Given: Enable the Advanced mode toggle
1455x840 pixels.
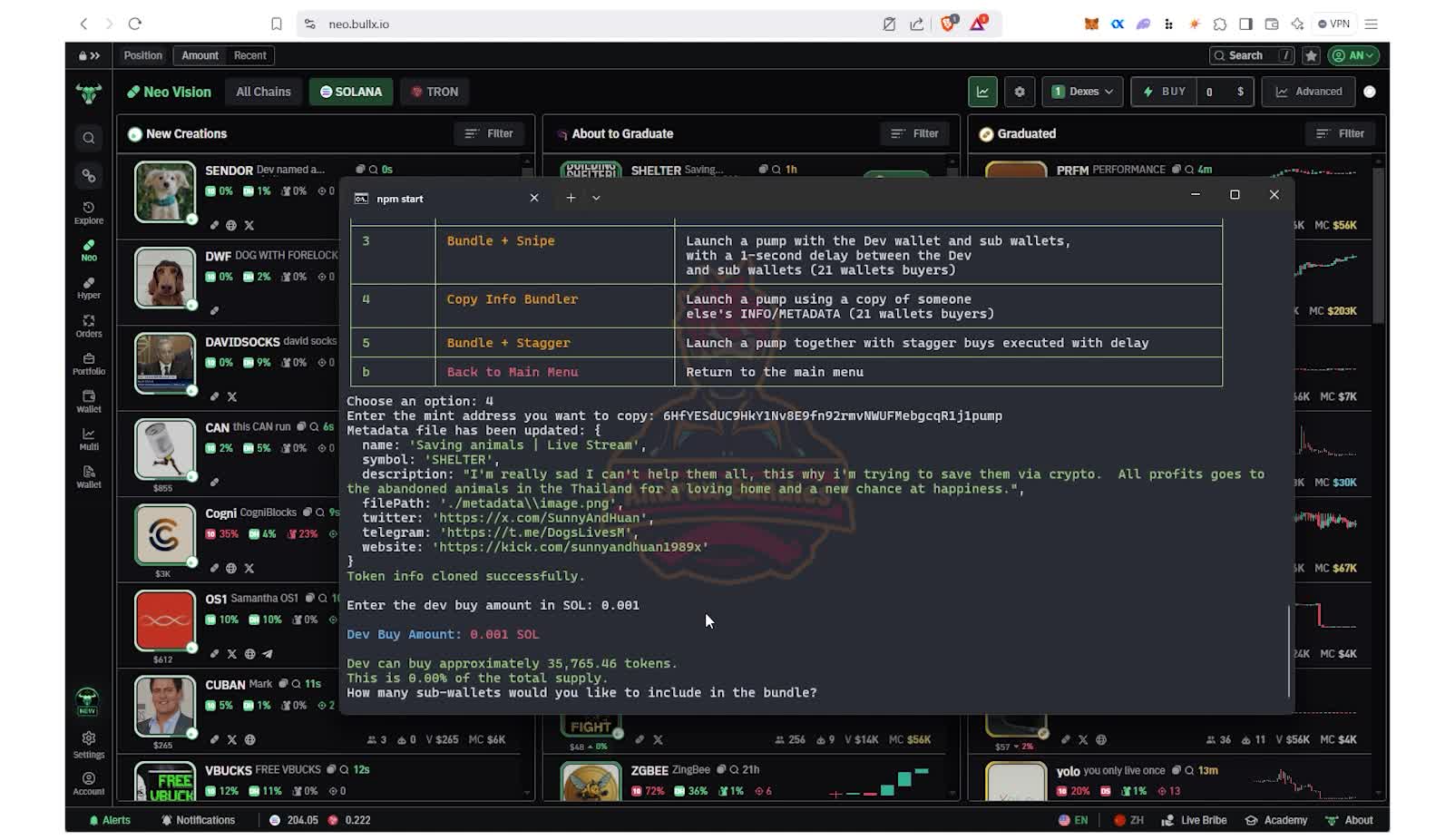Looking at the screenshot, I should pos(1307,91).
